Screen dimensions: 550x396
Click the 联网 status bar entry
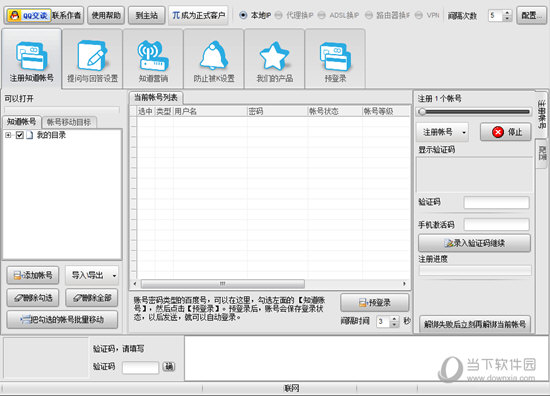coord(291,388)
